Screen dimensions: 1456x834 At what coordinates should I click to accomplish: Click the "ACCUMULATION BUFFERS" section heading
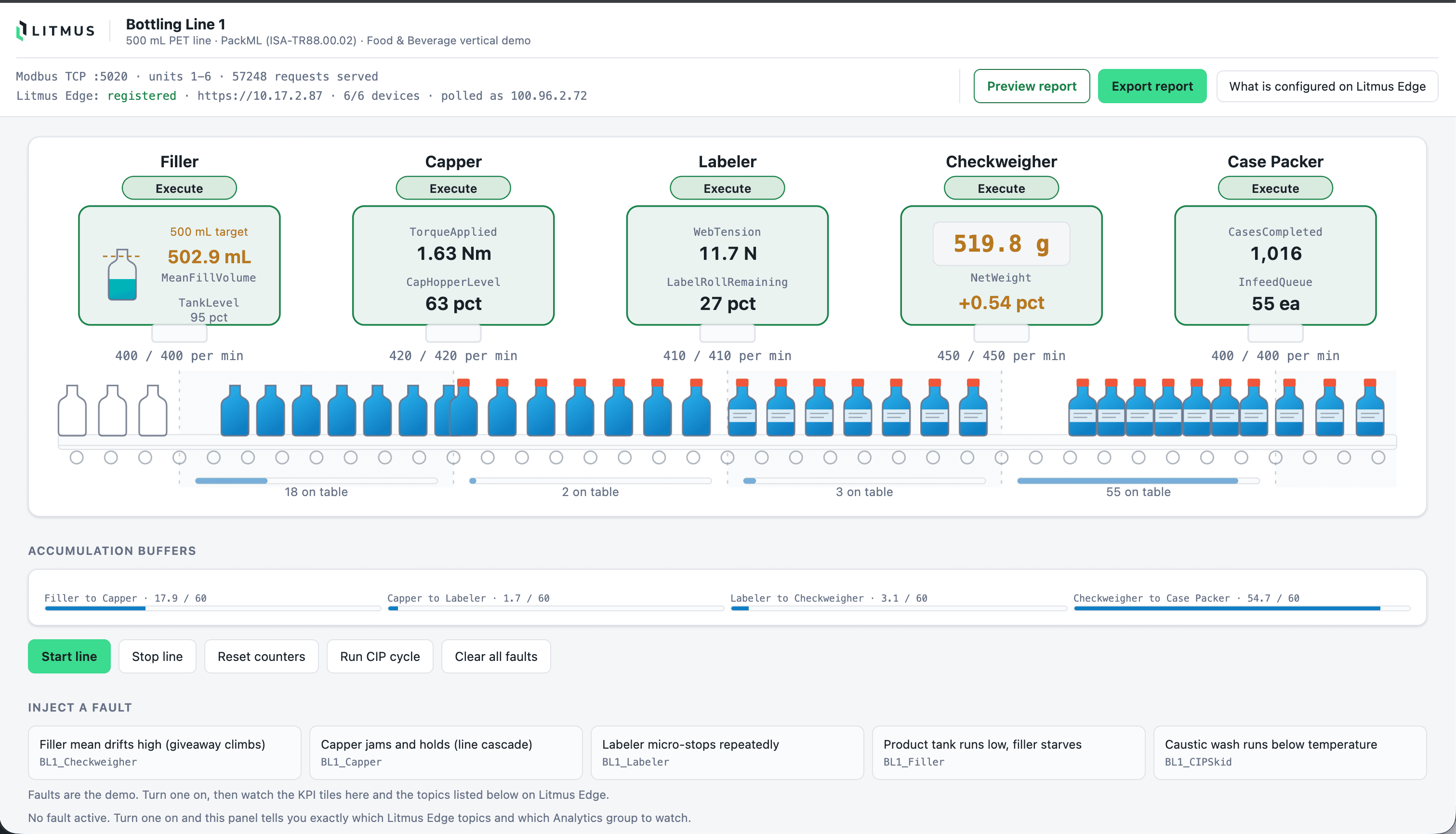(112, 551)
